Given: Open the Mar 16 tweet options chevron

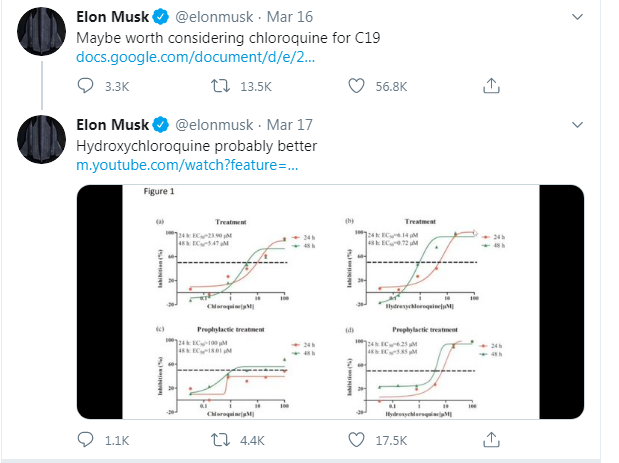Looking at the screenshot, I should coord(576,18).
